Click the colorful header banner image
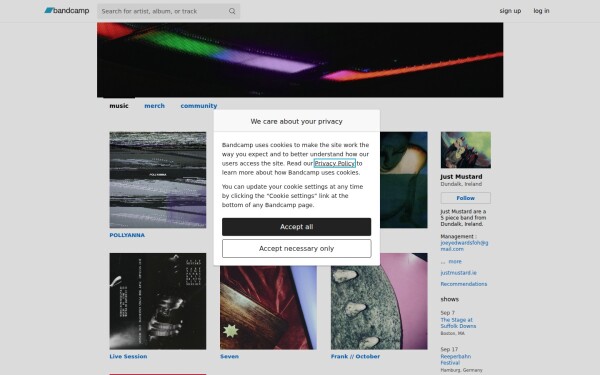Screen dimensions: 600x375 click(x=300, y=60)
